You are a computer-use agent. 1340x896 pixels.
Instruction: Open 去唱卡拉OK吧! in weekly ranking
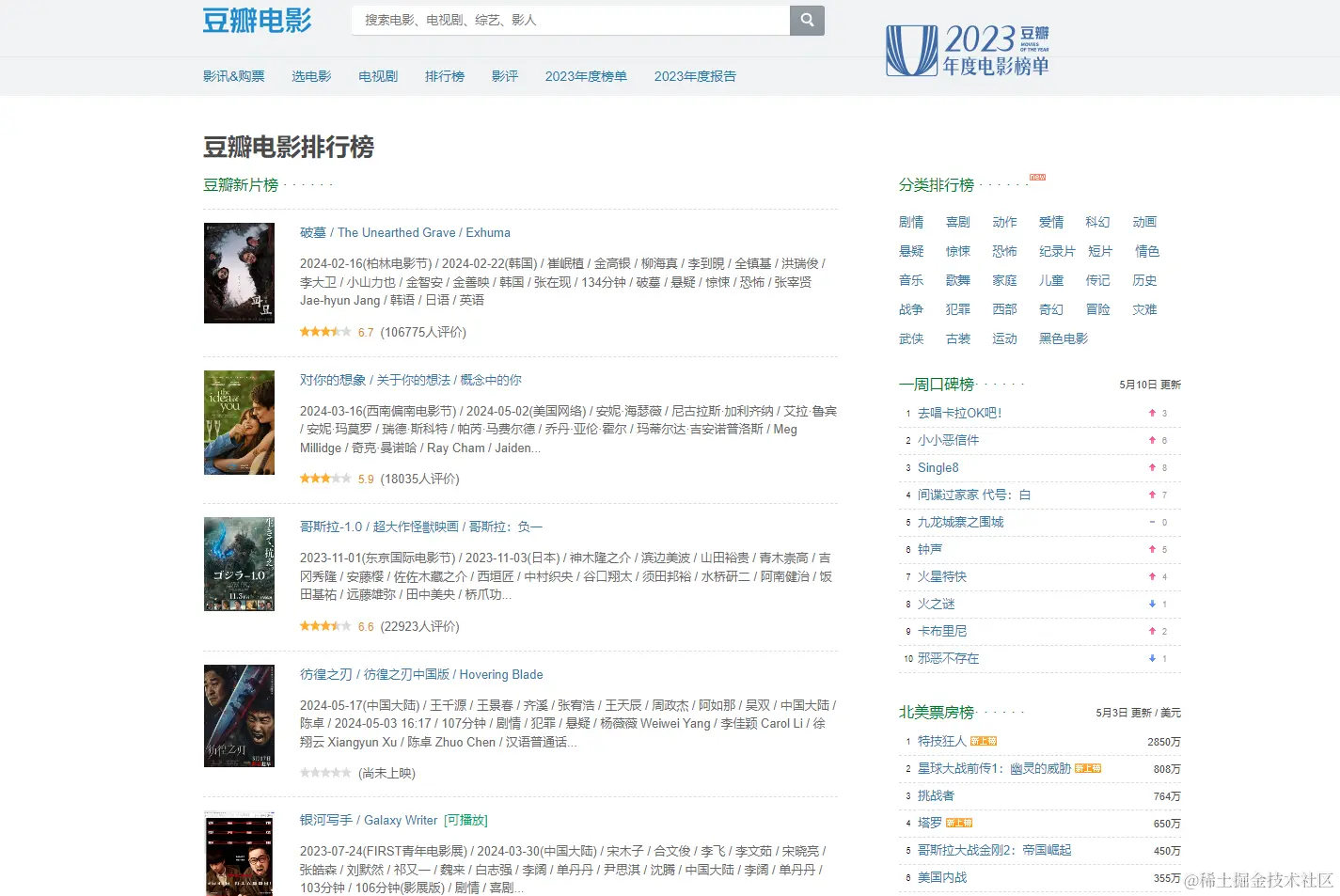[959, 413]
